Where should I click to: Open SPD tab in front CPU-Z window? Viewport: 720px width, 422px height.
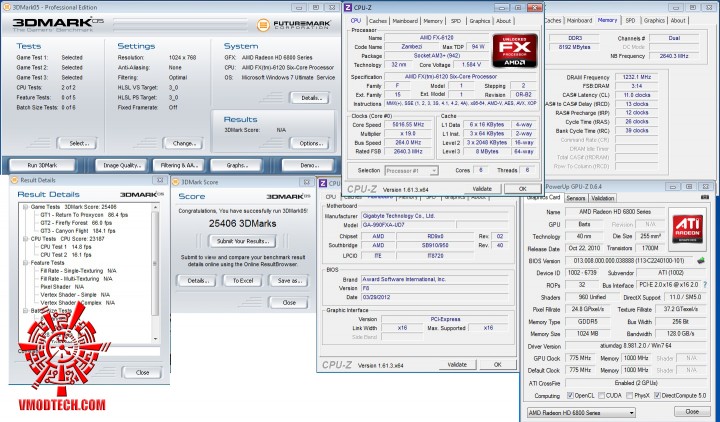pos(456,21)
